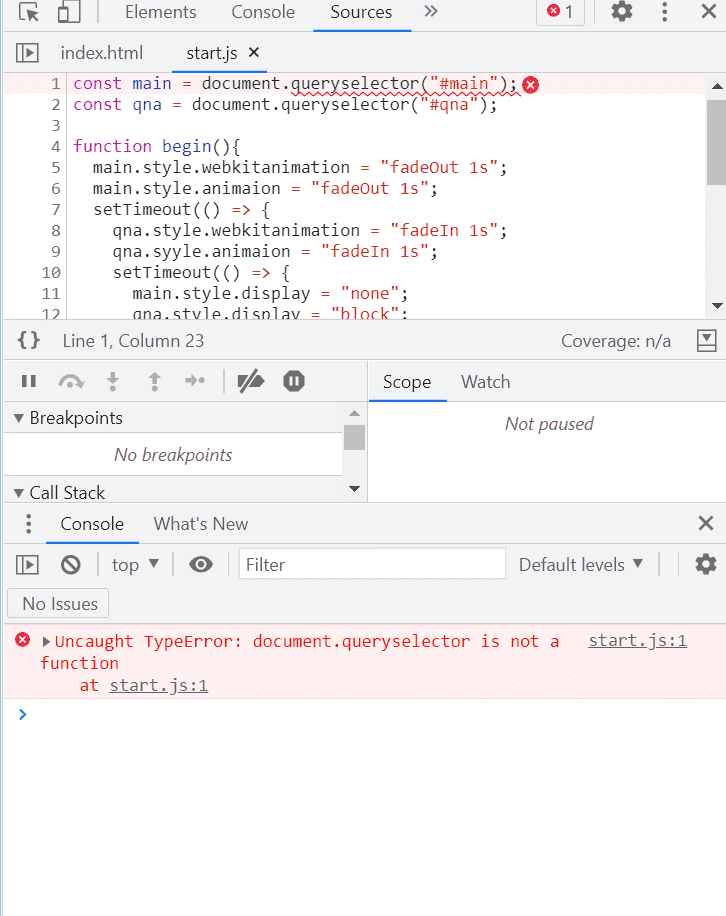Activate the inspect element picker icon
This screenshot has height=916, width=726.
click(29, 12)
